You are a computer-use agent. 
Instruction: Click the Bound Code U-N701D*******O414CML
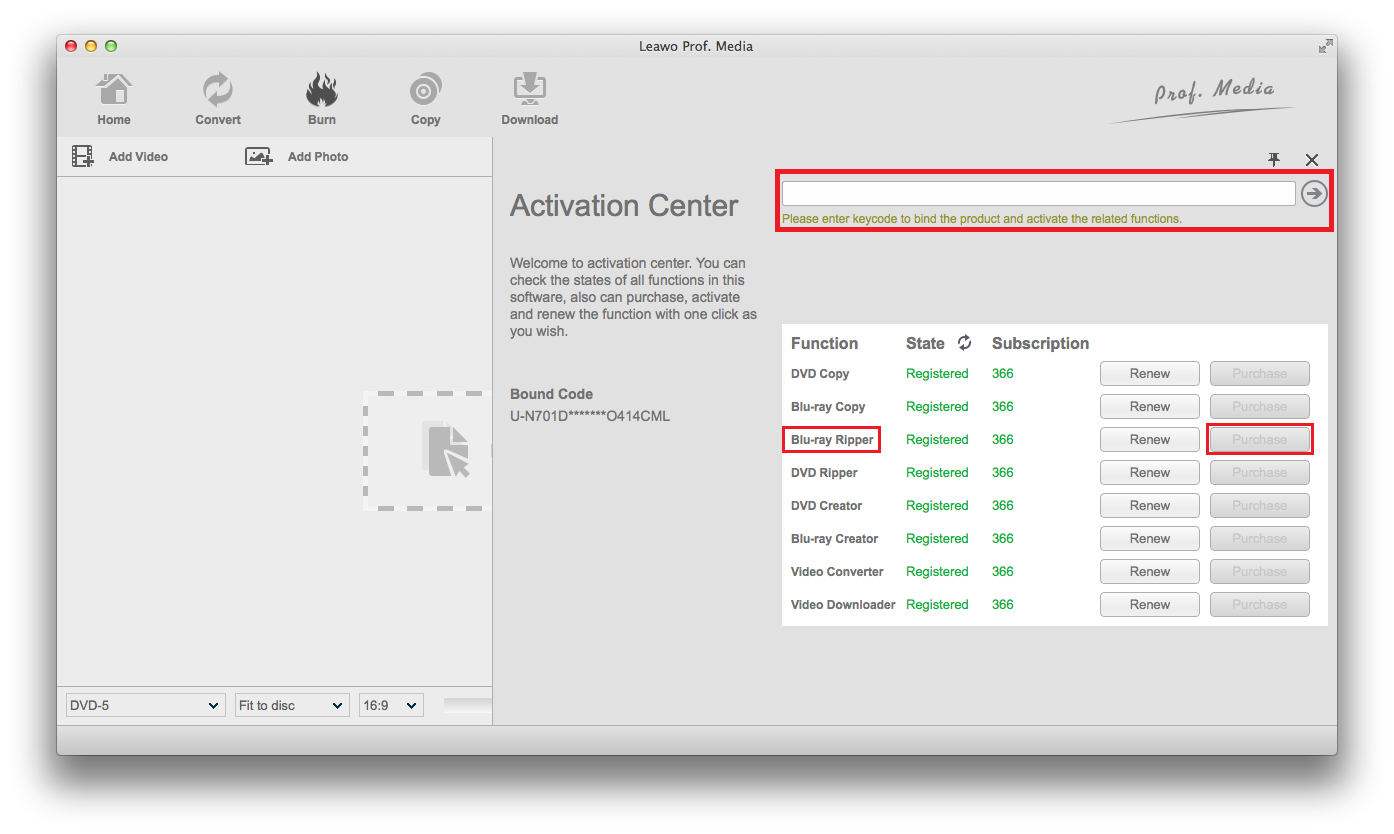pyautogui.click(x=590, y=416)
